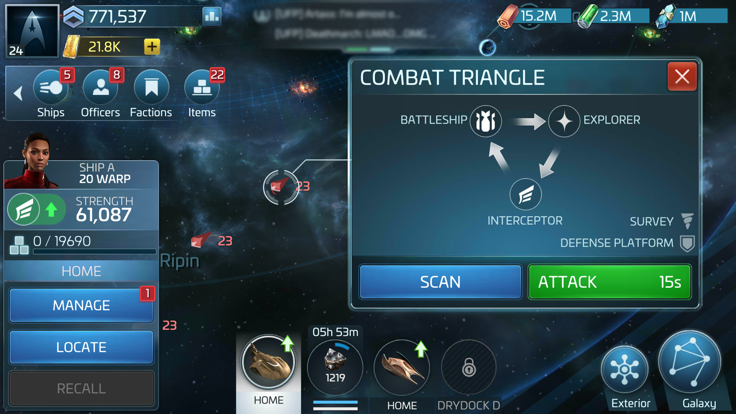Click the green ATTACK button

[609, 282]
